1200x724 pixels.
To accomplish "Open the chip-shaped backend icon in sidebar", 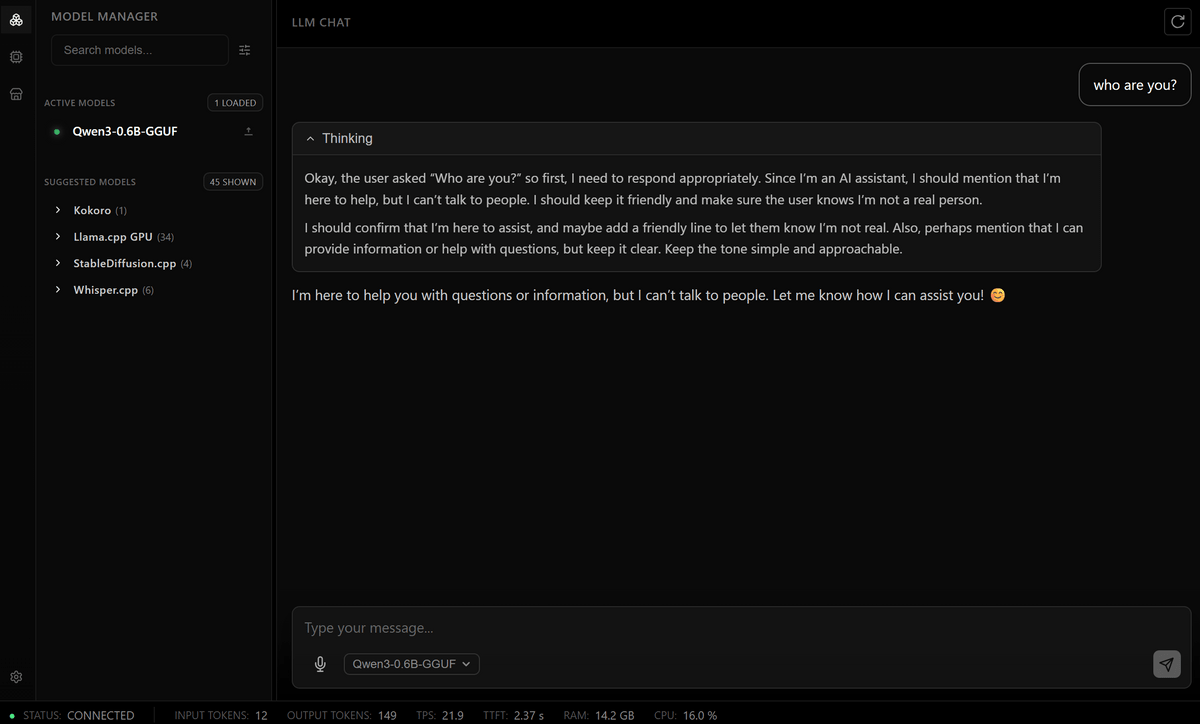I will coord(16,58).
